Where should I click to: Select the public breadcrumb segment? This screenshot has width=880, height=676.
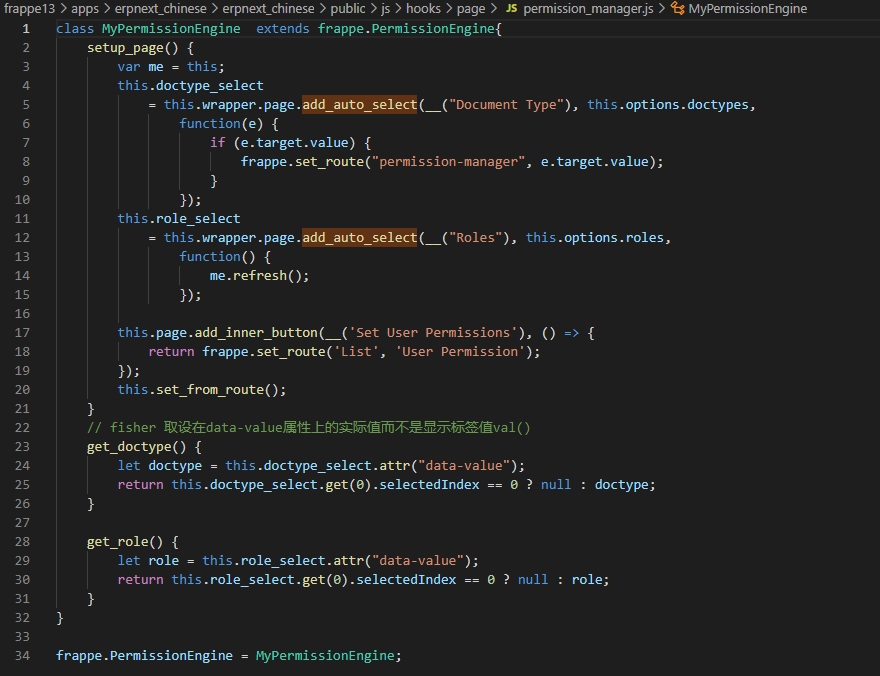tap(347, 8)
